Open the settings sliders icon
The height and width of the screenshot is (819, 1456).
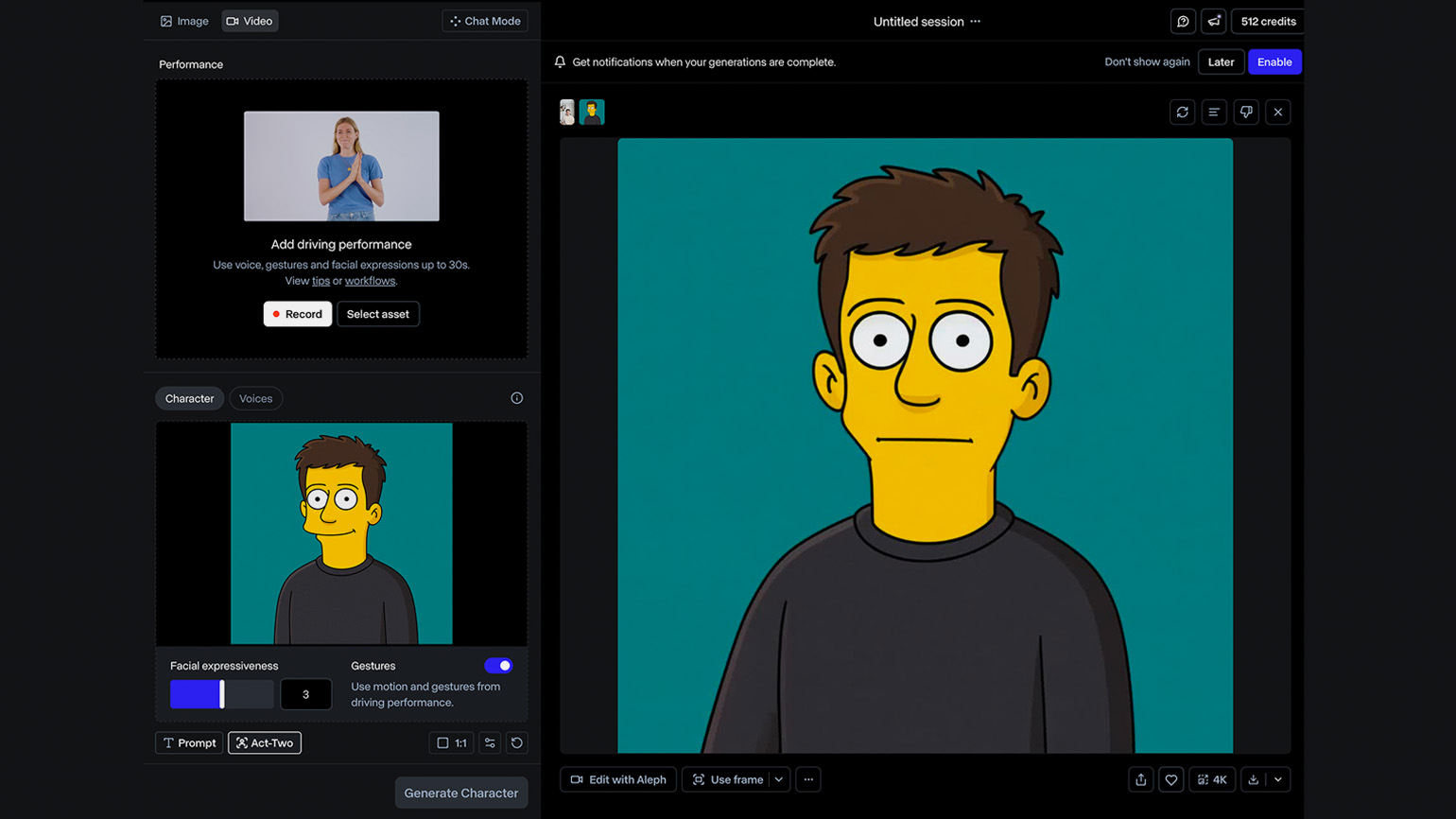490,743
